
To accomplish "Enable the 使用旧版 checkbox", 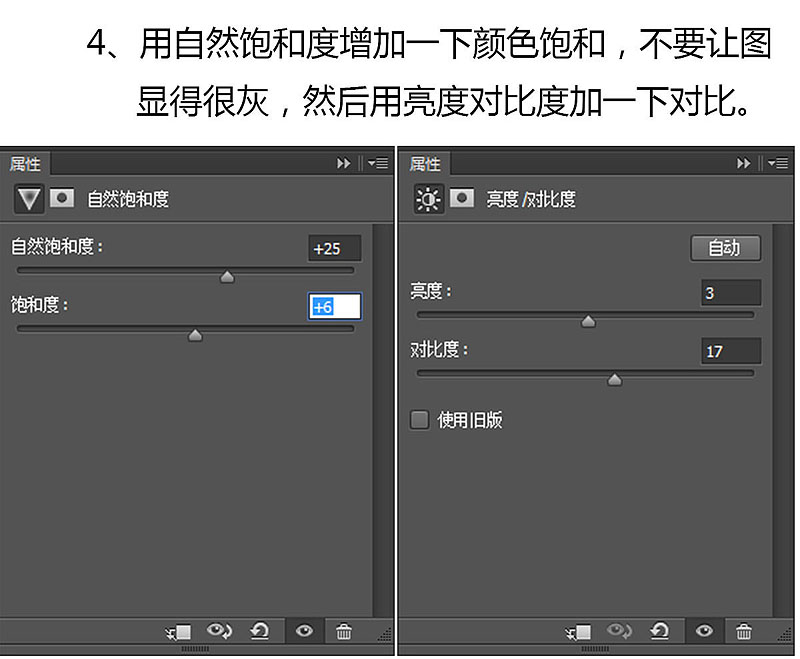I will 419,420.
